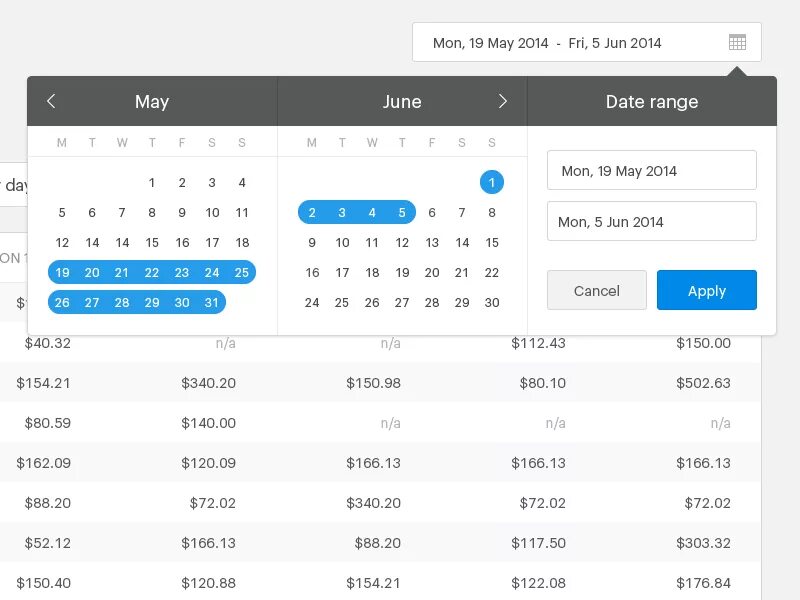Select May 25 in the calendar

click(x=241, y=272)
